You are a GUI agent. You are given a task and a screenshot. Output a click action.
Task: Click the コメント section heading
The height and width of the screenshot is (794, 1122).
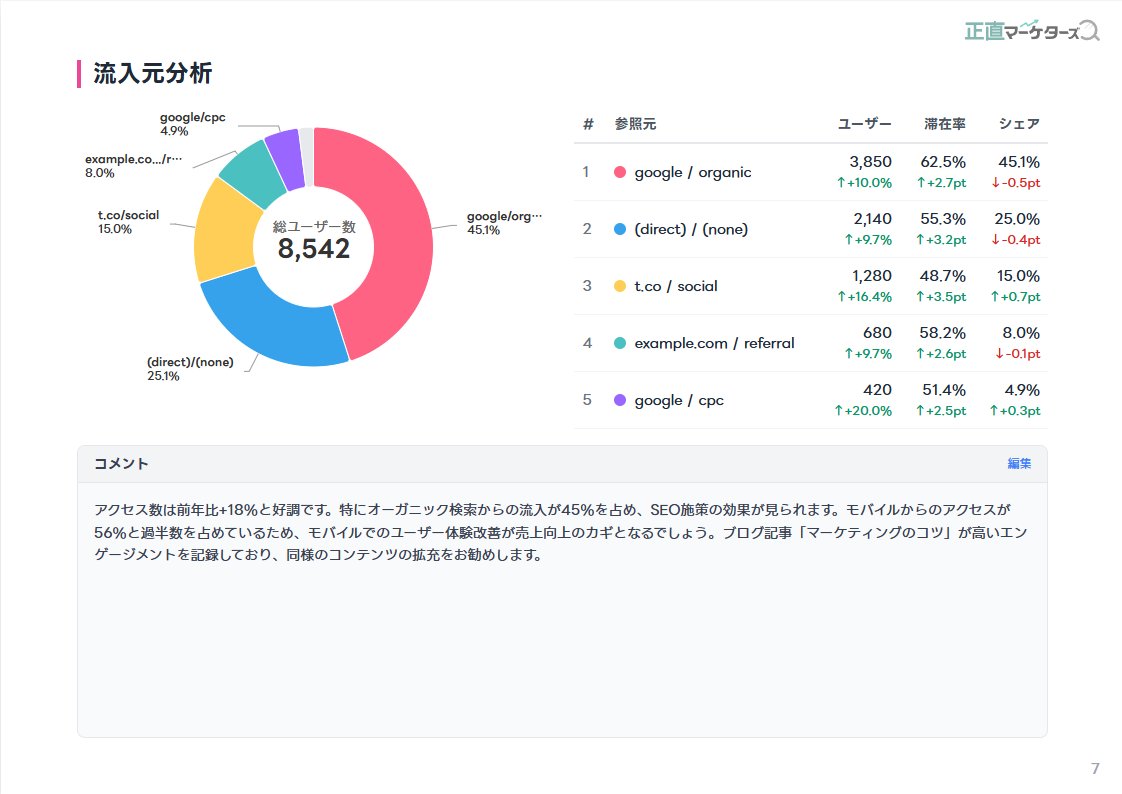coord(121,464)
